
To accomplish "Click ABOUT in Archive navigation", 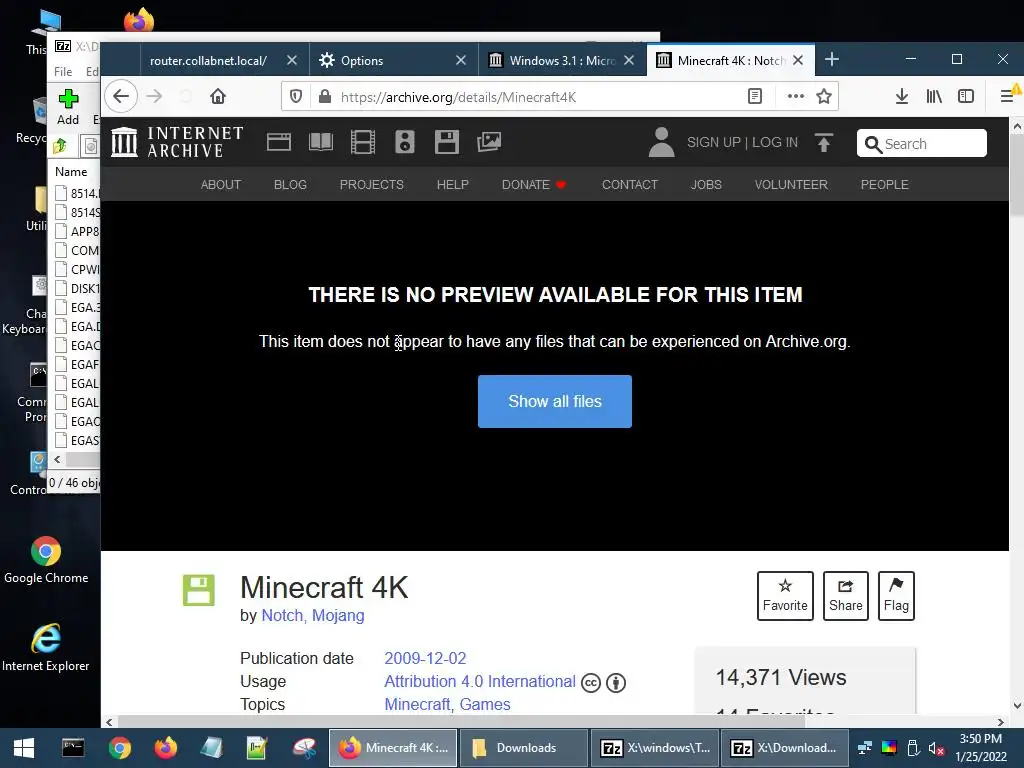I will pyautogui.click(x=221, y=185).
